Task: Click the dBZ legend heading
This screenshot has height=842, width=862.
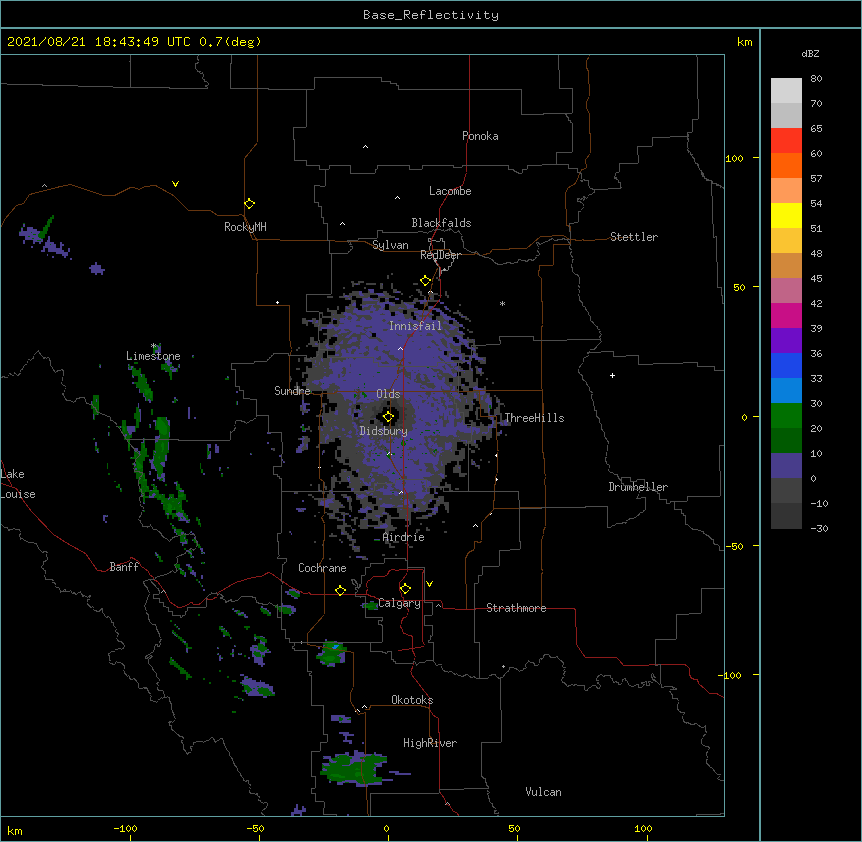Action: point(810,54)
